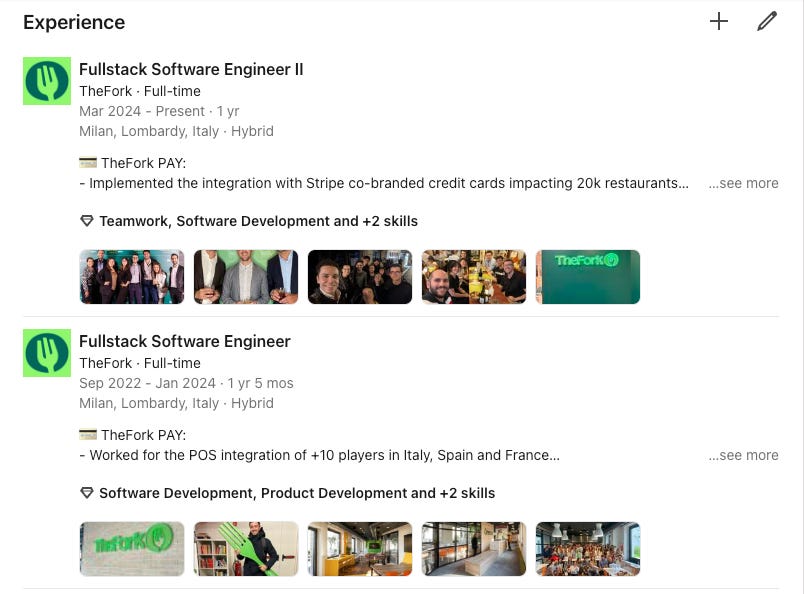Open office lounge with yellow sofa photo

click(x=360, y=549)
